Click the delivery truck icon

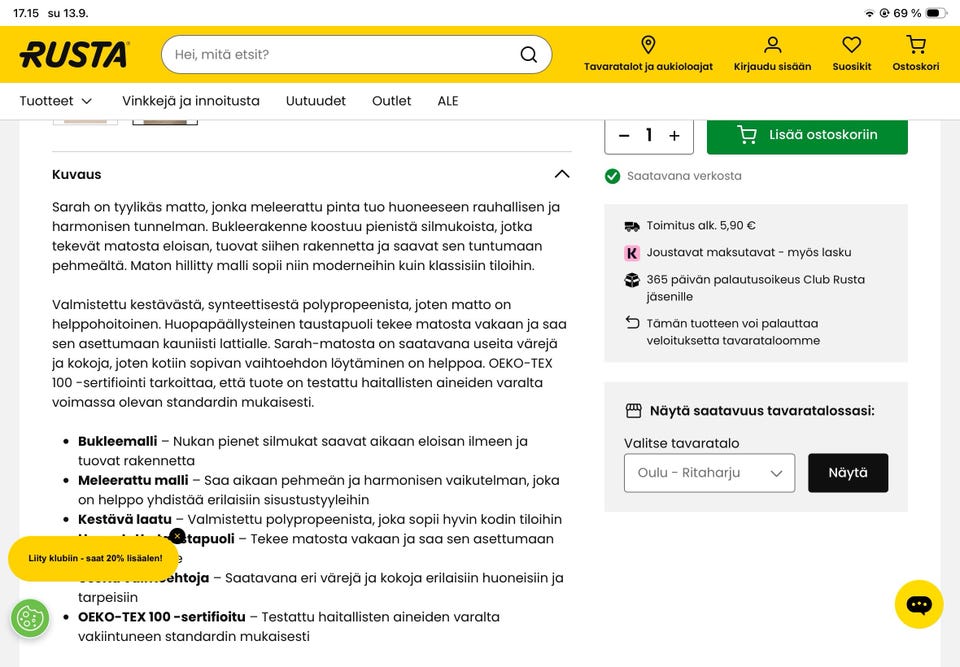(631, 226)
